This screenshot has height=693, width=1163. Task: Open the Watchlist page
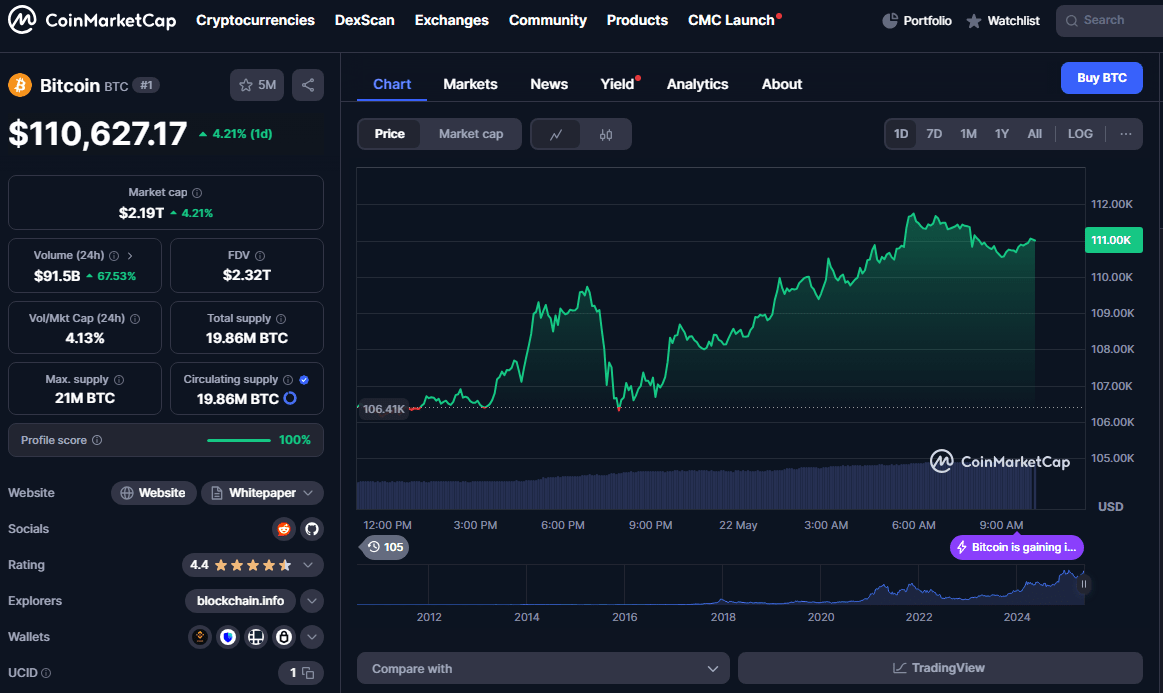[1003, 21]
